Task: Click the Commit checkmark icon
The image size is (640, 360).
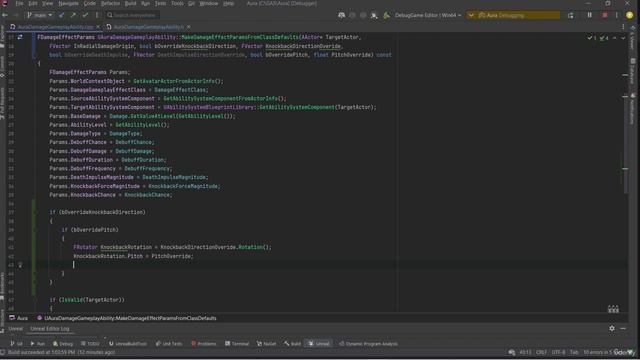Action: 85,15
